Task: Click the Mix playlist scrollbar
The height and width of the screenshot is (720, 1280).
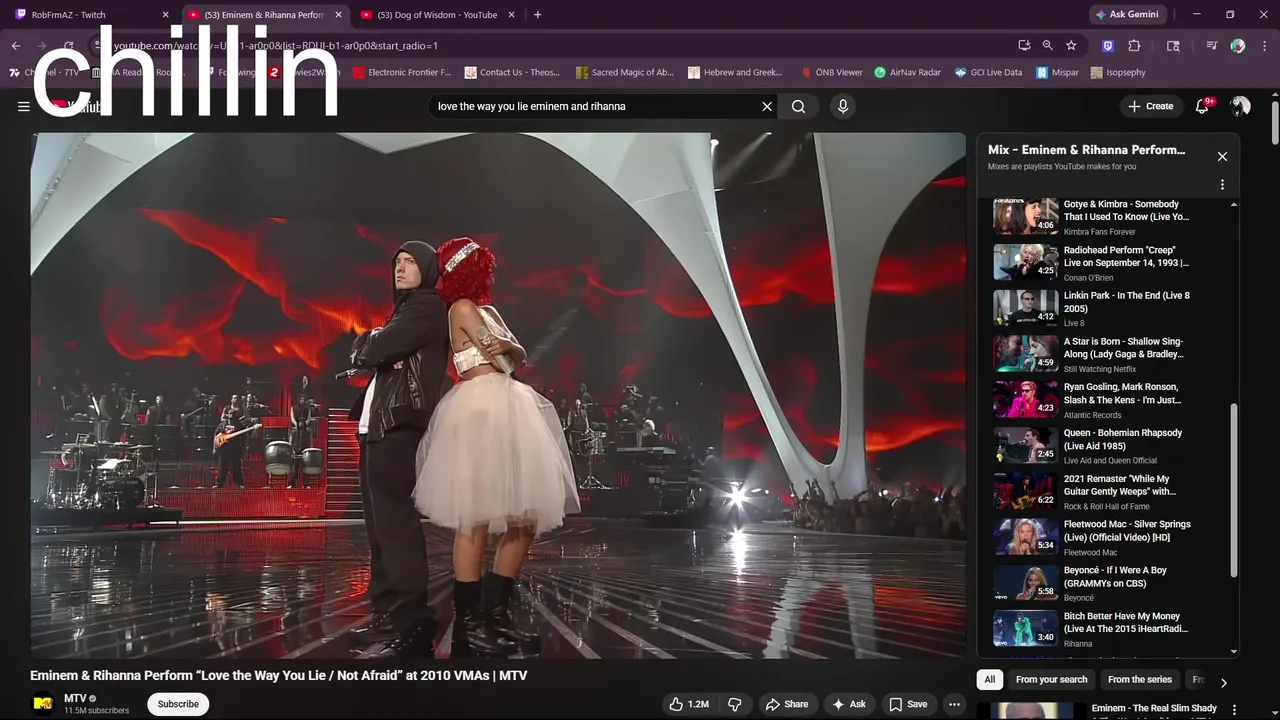Action: point(1233,490)
